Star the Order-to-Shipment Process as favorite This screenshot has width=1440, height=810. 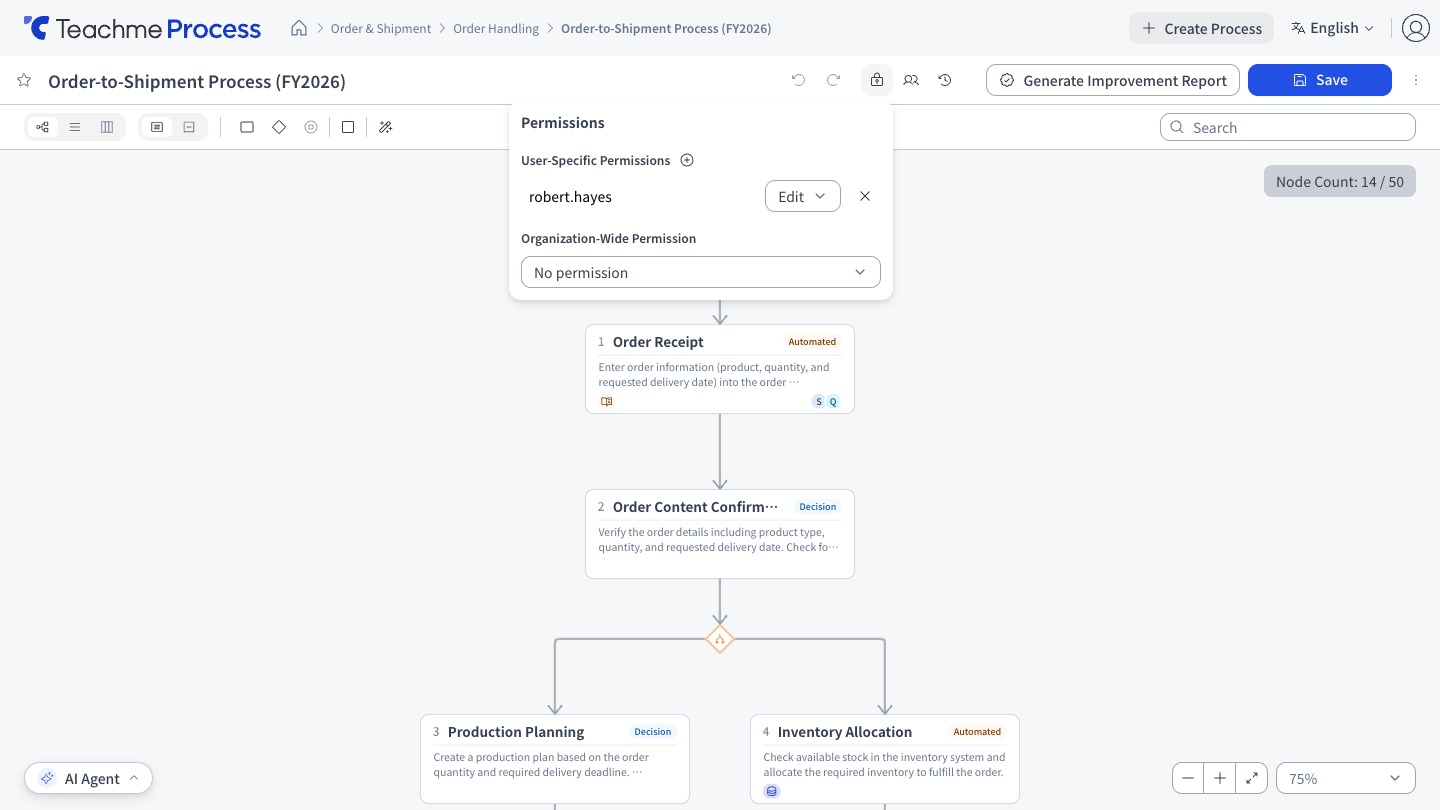coord(24,80)
